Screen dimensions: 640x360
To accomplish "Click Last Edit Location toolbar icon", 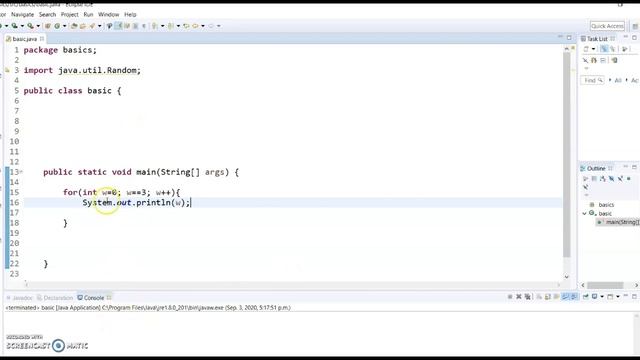I will coord(187,26).
